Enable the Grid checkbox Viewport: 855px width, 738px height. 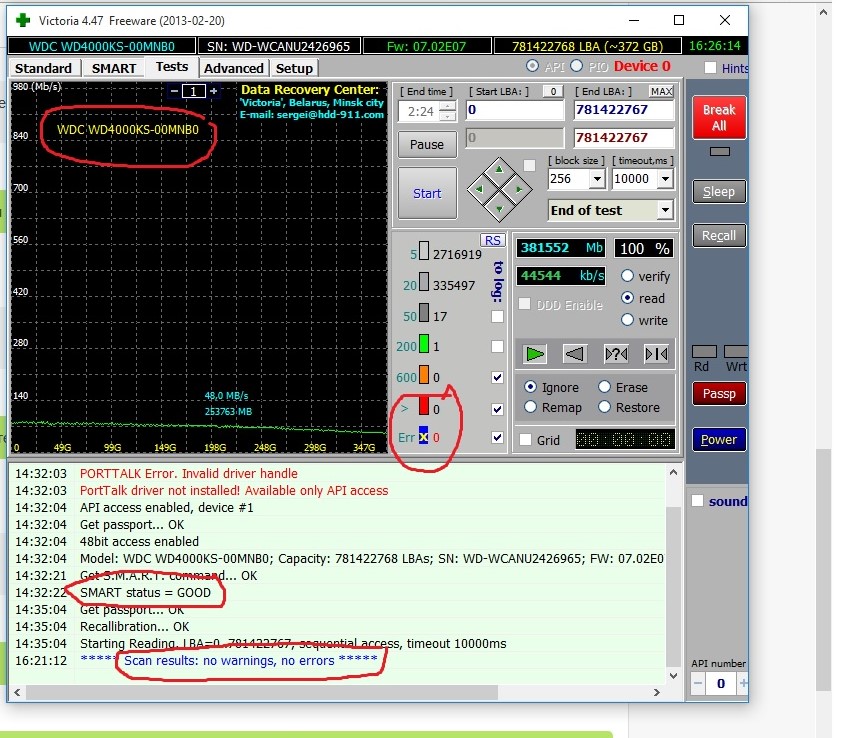(x=526, y=440)
